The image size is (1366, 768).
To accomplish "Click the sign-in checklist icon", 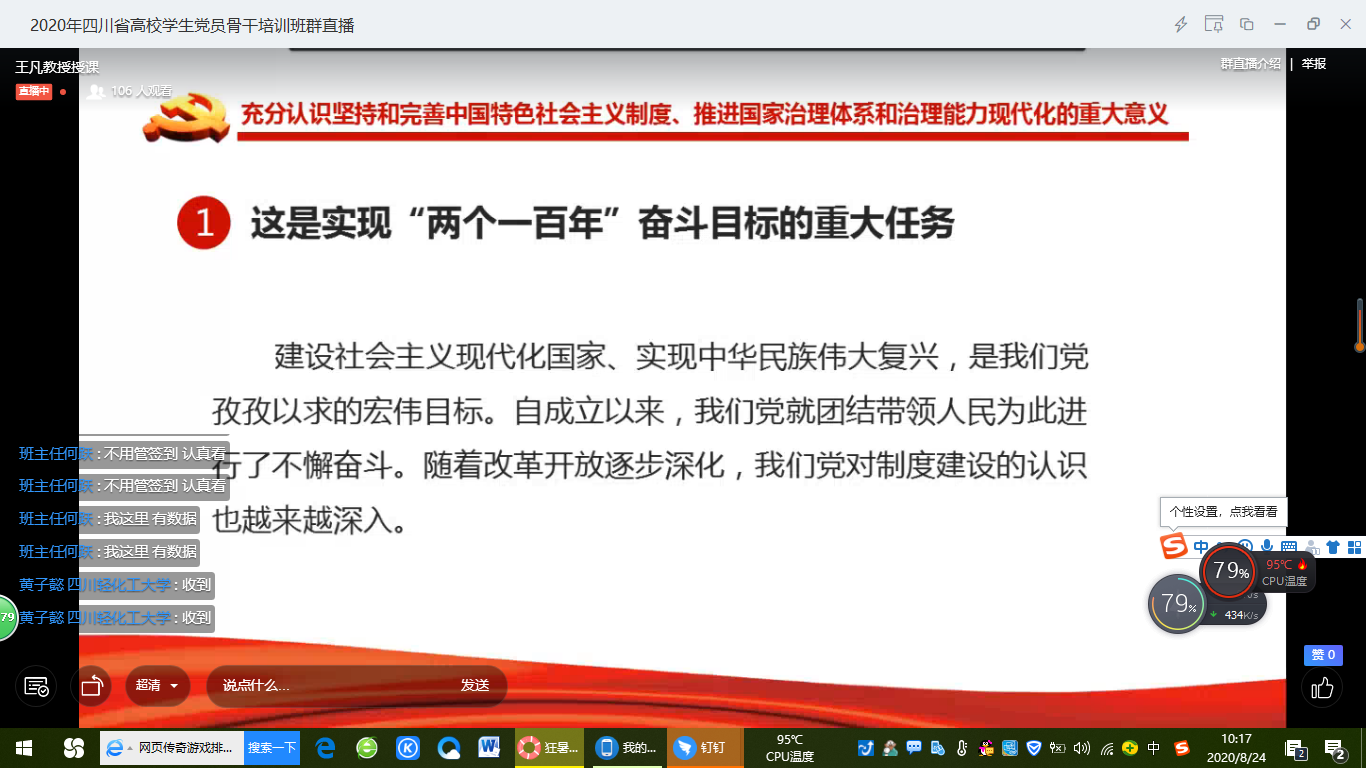I will [36, 686].
